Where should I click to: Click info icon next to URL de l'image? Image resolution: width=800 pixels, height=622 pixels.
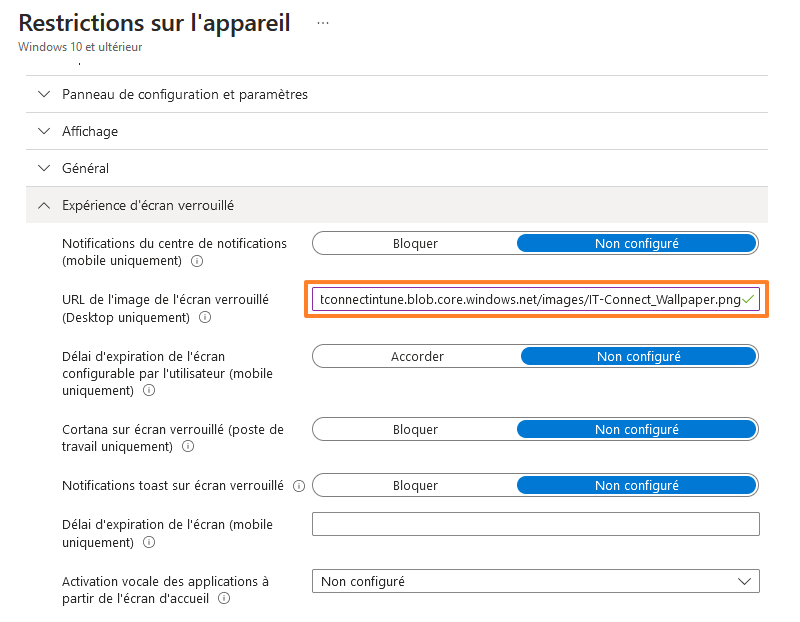(x=205, y=318)
